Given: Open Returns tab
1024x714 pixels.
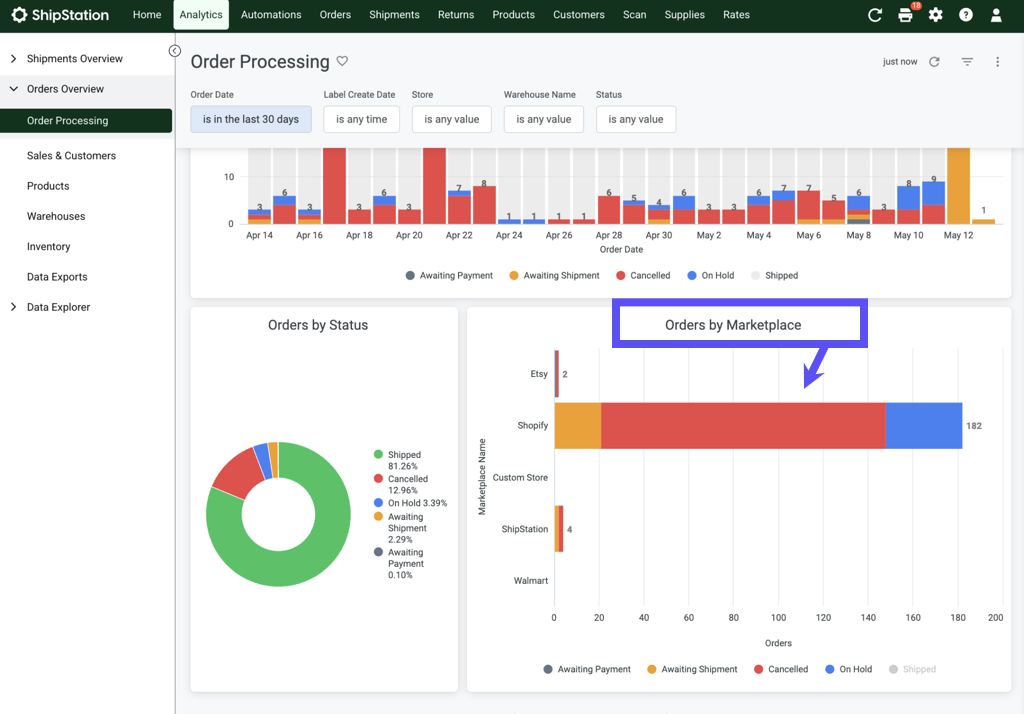Looking at the screenshot, I should [456, 14].
